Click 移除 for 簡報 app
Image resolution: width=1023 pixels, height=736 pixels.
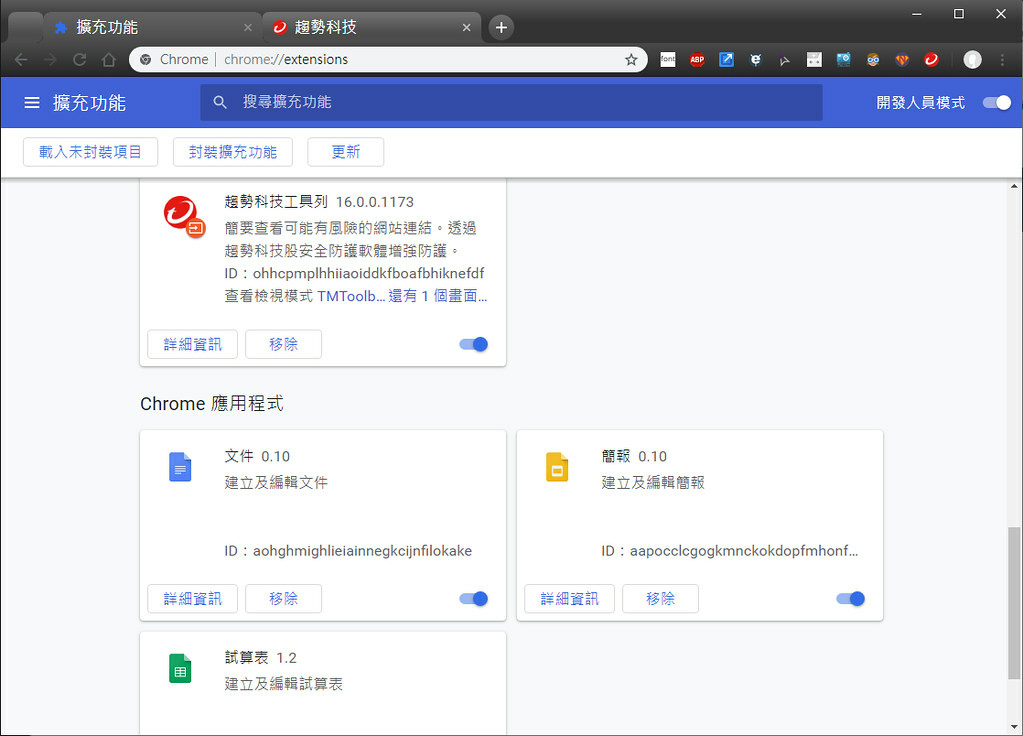(x=660, y=598)
